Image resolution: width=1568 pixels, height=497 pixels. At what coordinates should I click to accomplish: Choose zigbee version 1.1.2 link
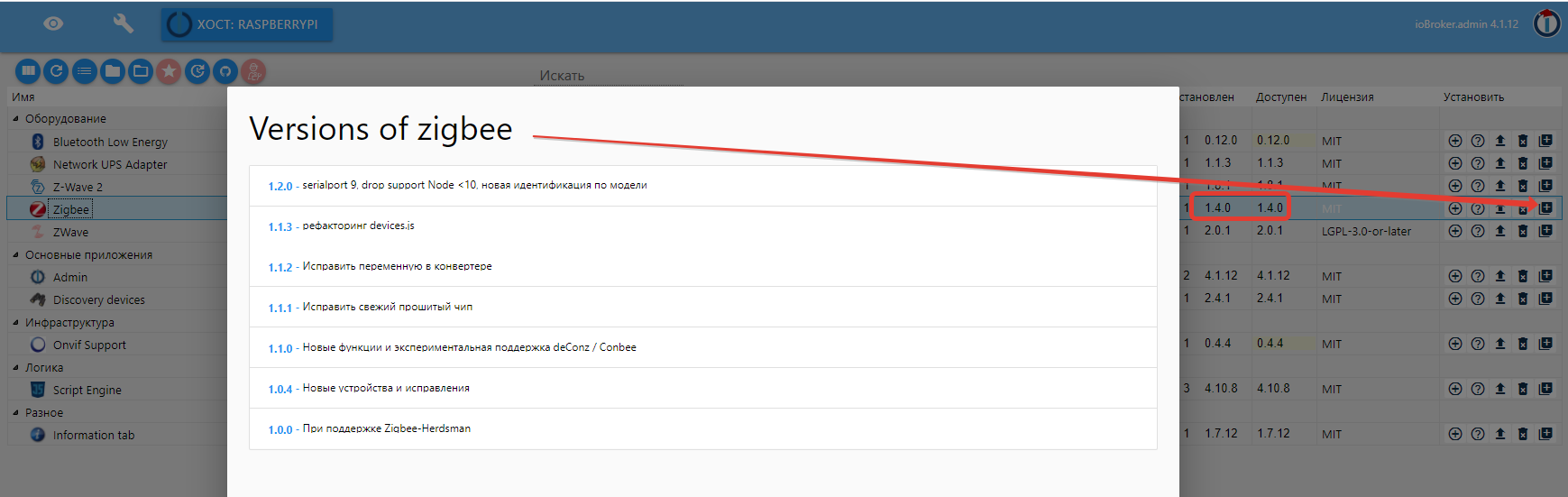(280, 267)
